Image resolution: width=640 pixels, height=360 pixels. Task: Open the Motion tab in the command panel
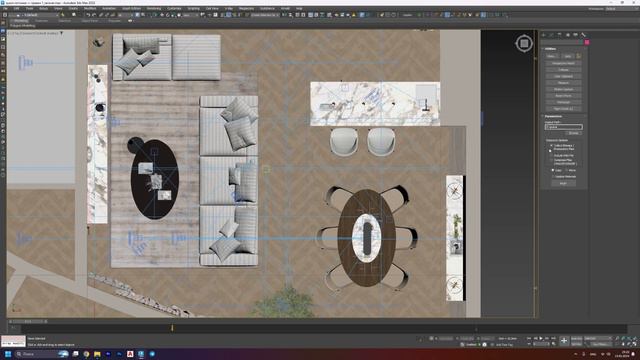(567, 35)
